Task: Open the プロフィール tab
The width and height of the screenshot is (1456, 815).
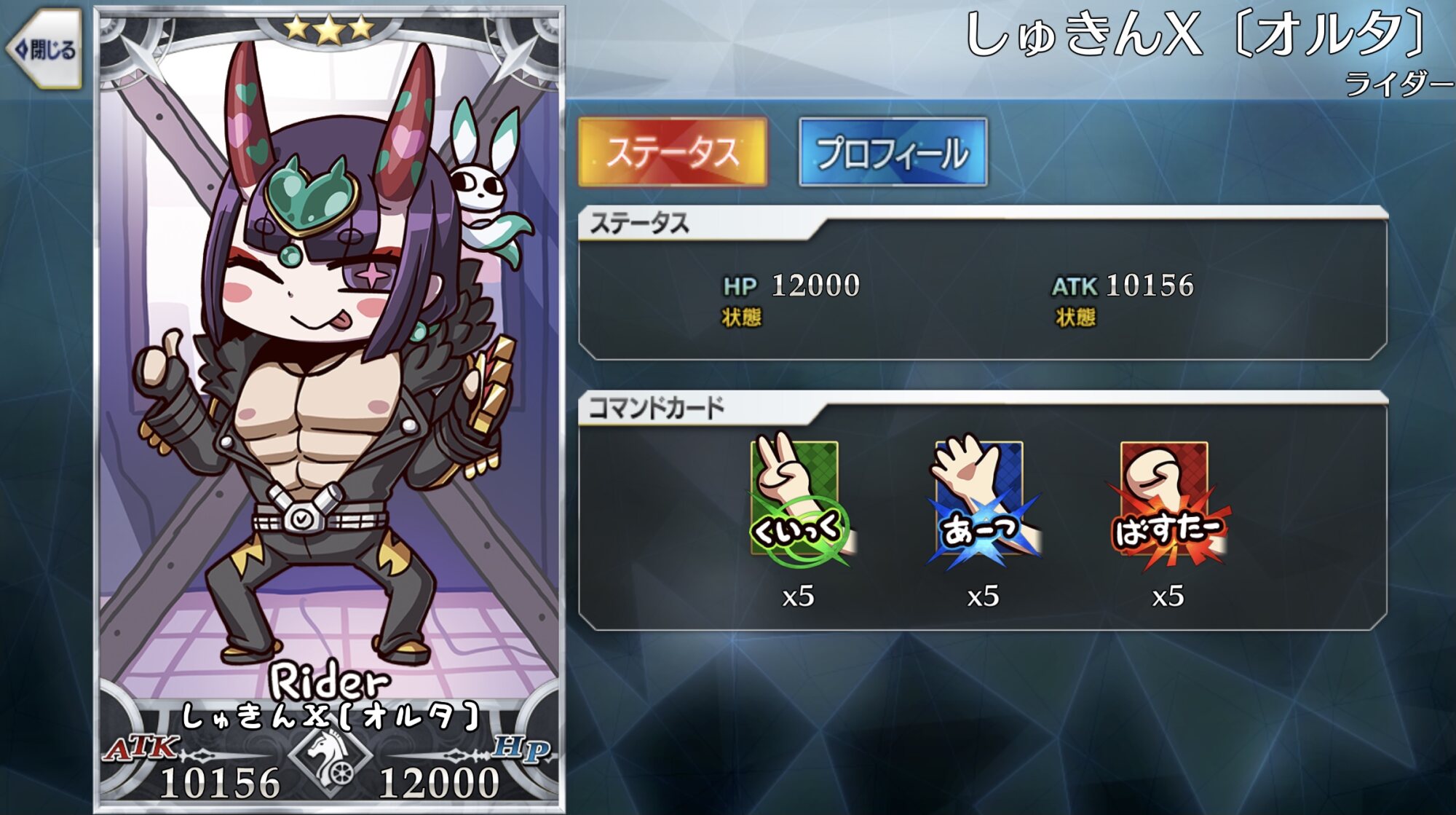Action: 893,152
